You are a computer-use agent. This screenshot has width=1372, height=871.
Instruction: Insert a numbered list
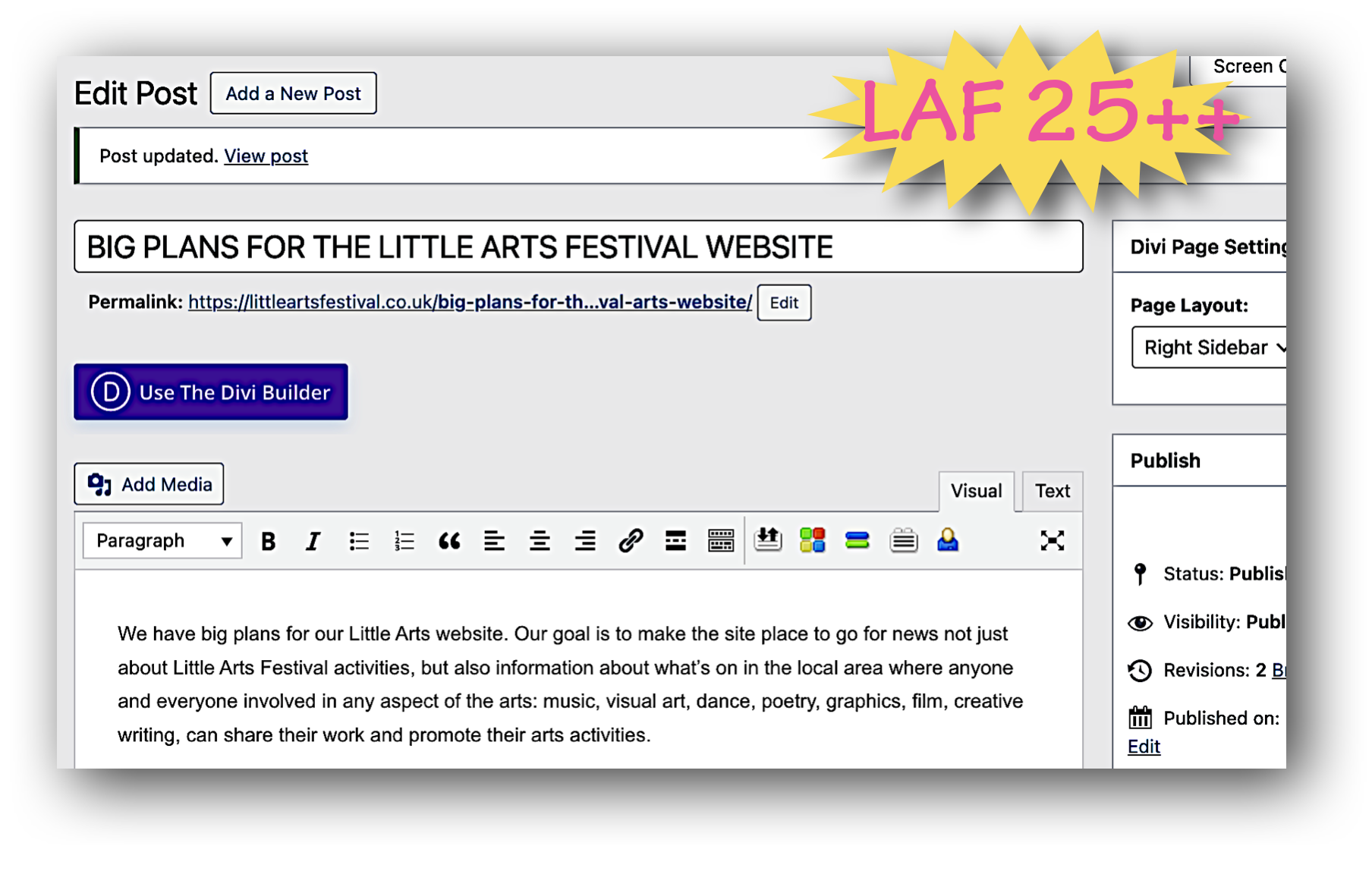tap(404, 540)
